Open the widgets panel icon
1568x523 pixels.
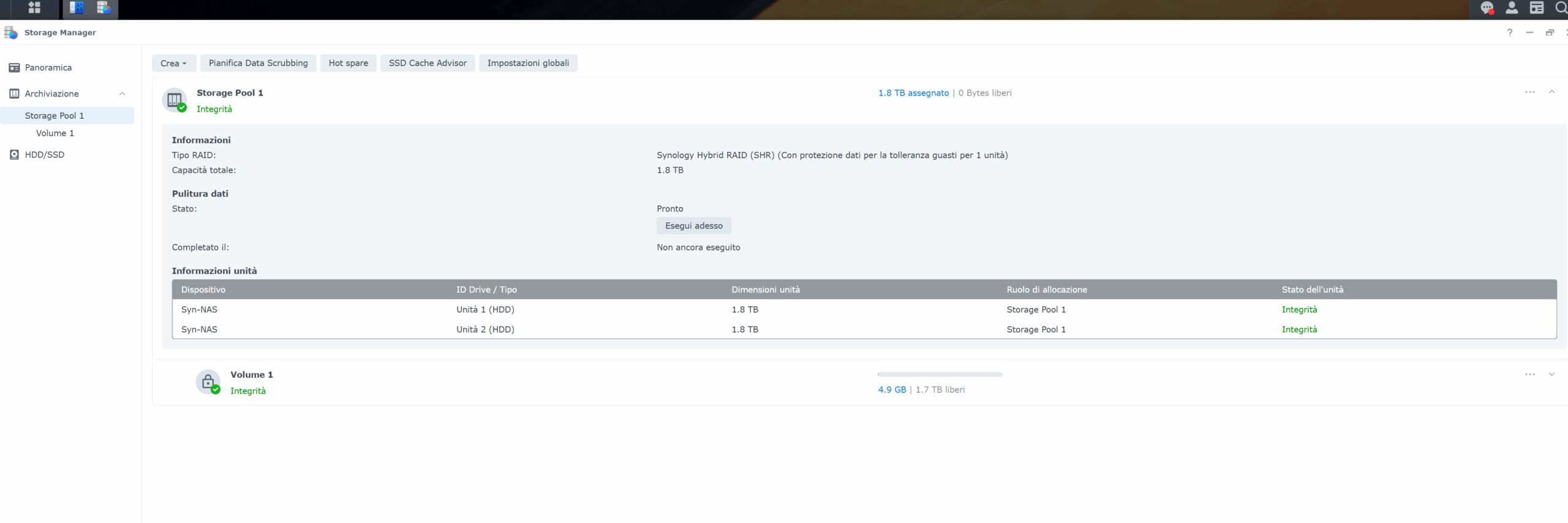point(1537,8)
